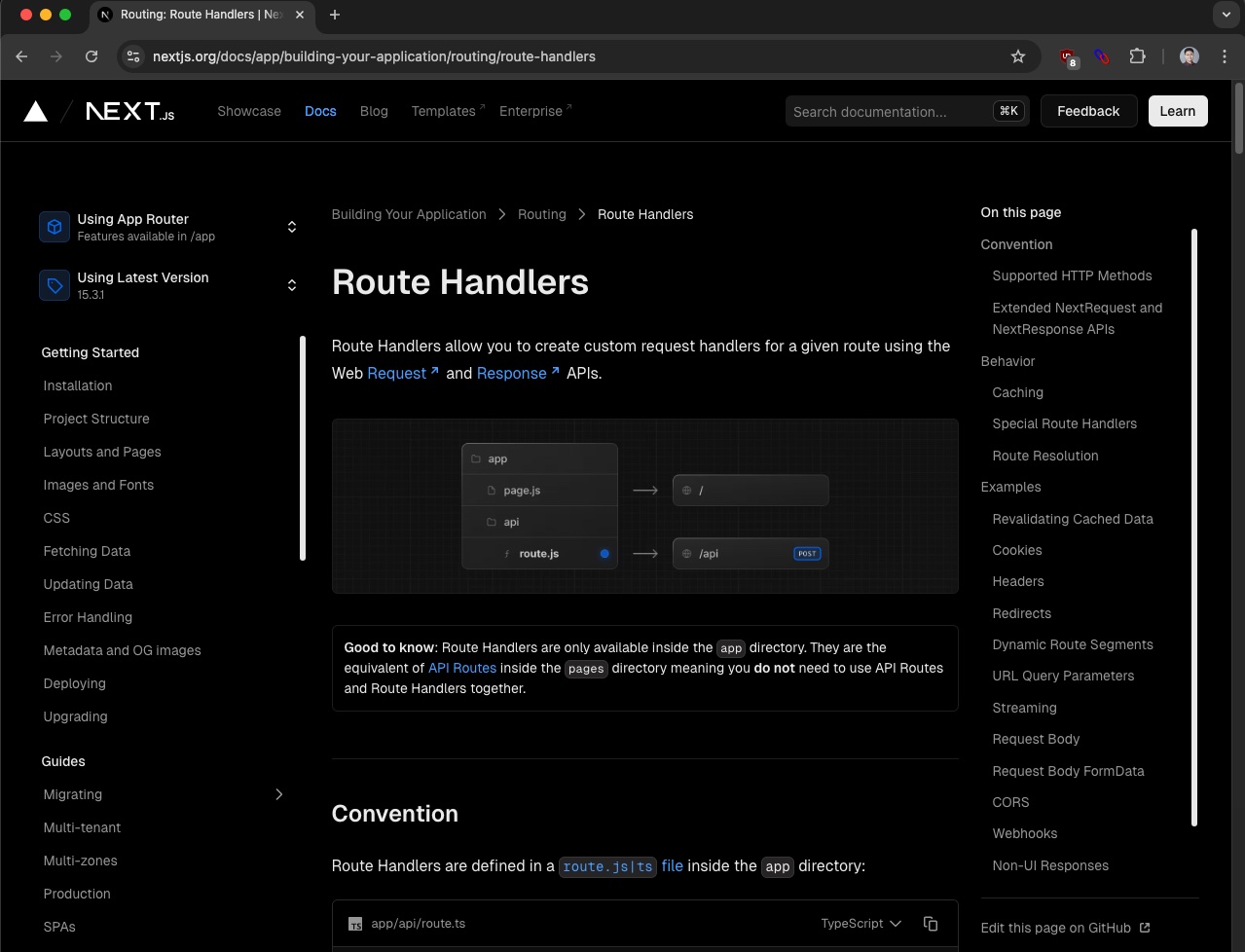
Task: Select Docs in the top navigation
Action: click(x=320, y=111)
